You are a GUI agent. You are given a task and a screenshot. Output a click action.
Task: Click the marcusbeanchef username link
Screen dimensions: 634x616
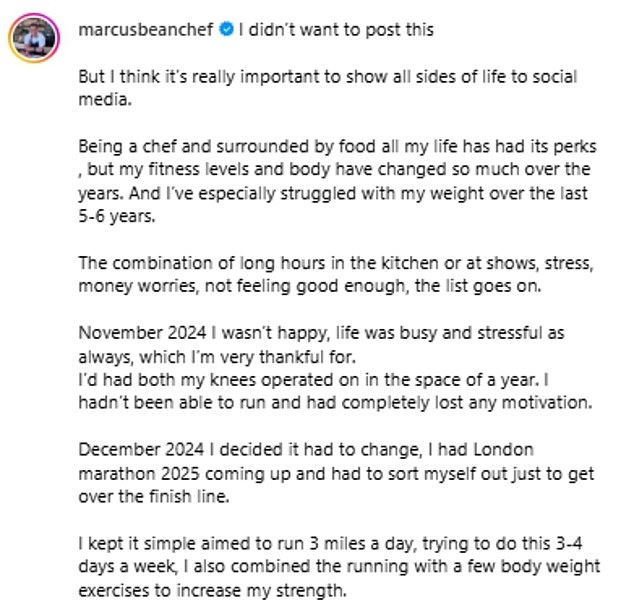[146, 30]
